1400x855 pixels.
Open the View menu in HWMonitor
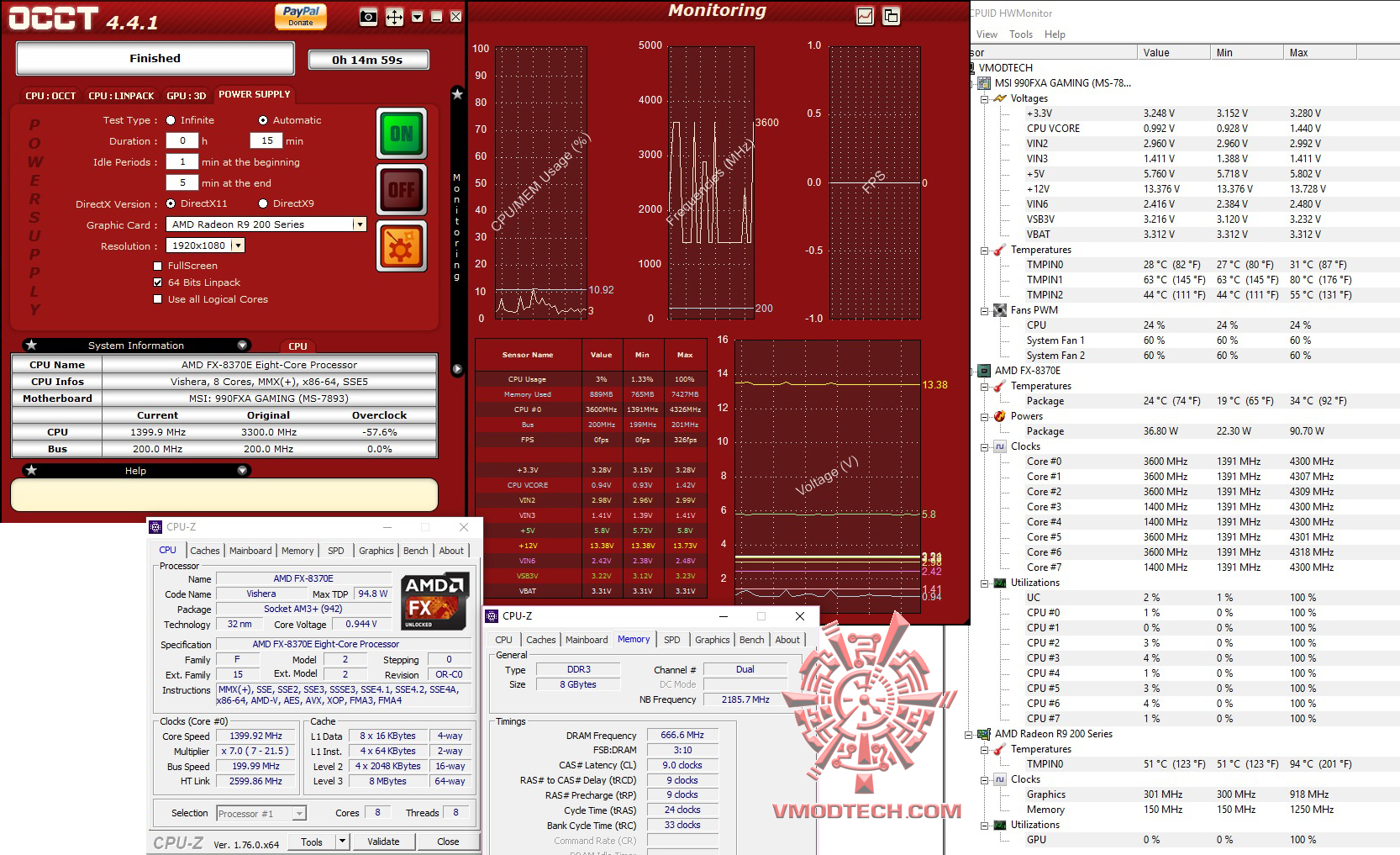click(987, 34)
